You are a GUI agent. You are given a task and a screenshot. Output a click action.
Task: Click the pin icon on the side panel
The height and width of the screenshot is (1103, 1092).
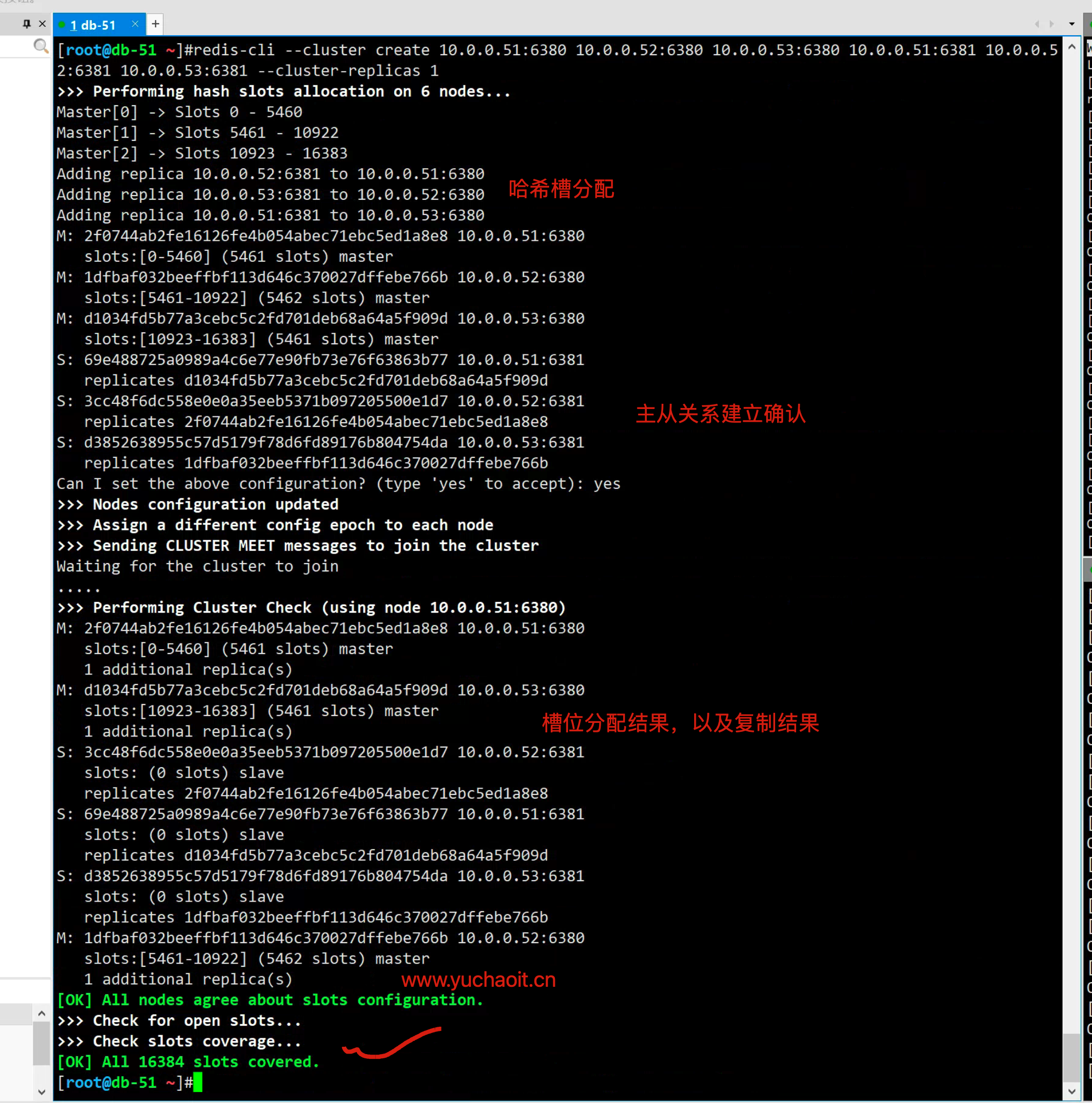click(x=27, y=24)
